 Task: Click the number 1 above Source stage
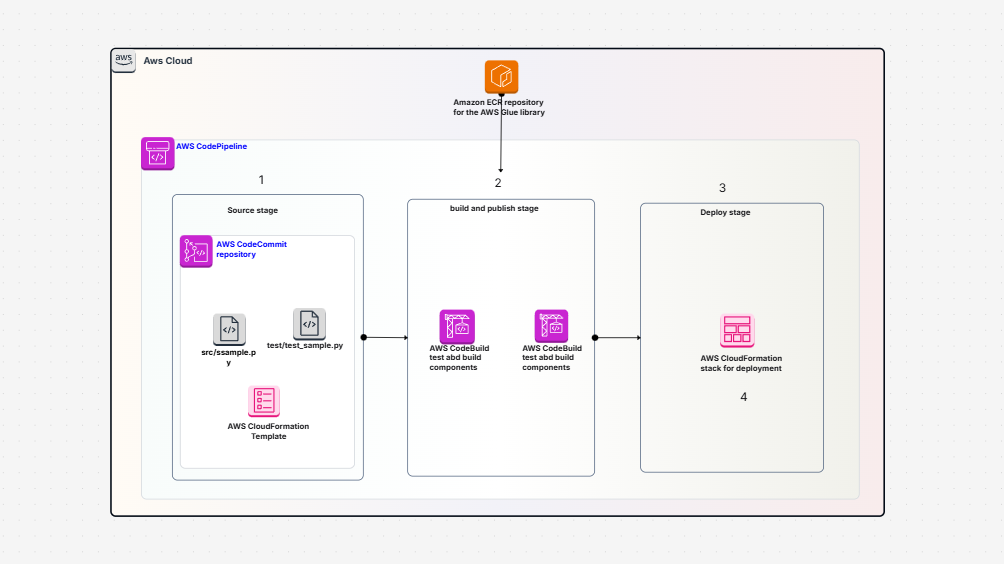pyautogui.click(x=261, y=180)
